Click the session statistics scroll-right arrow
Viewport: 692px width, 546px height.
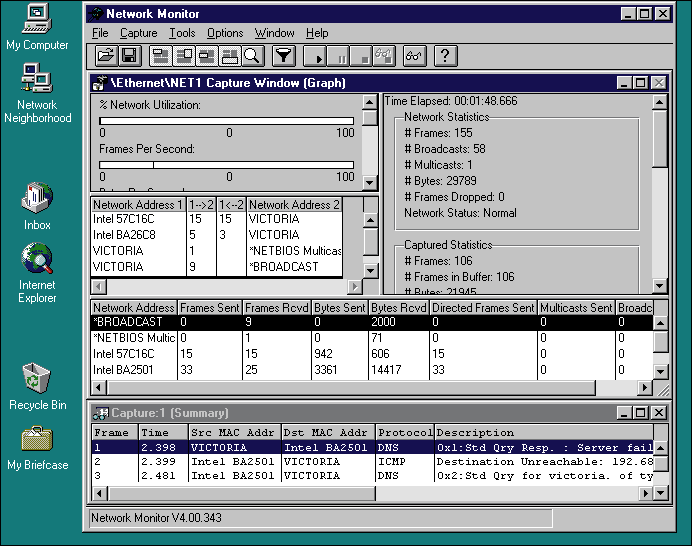tap(354, 286)
